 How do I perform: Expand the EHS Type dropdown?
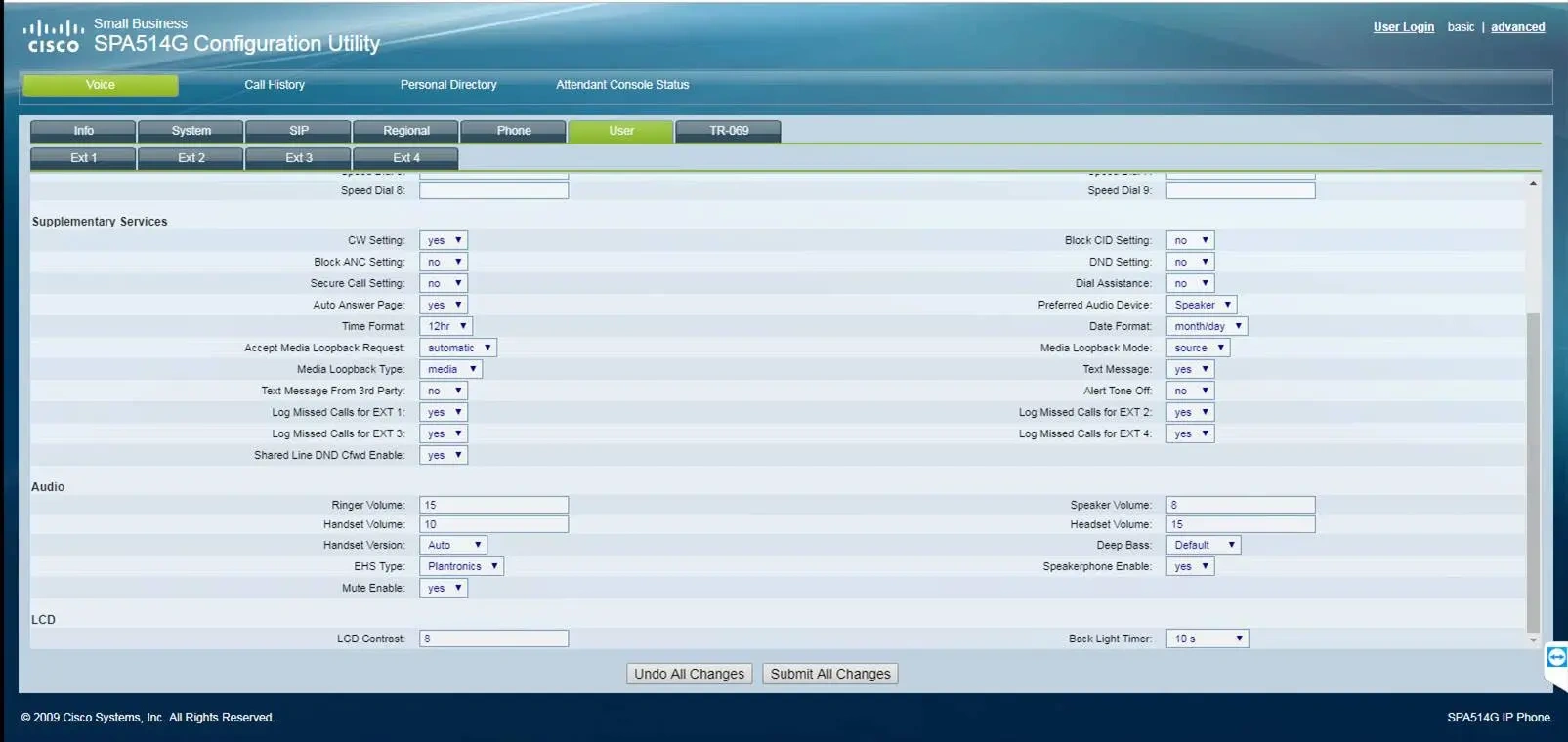click(x=461, y=566)
